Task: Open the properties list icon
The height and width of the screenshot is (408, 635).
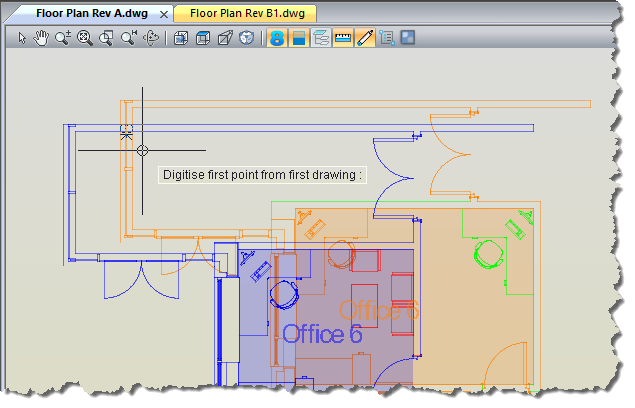Action: pyautogui.click(x=387, y=38)
